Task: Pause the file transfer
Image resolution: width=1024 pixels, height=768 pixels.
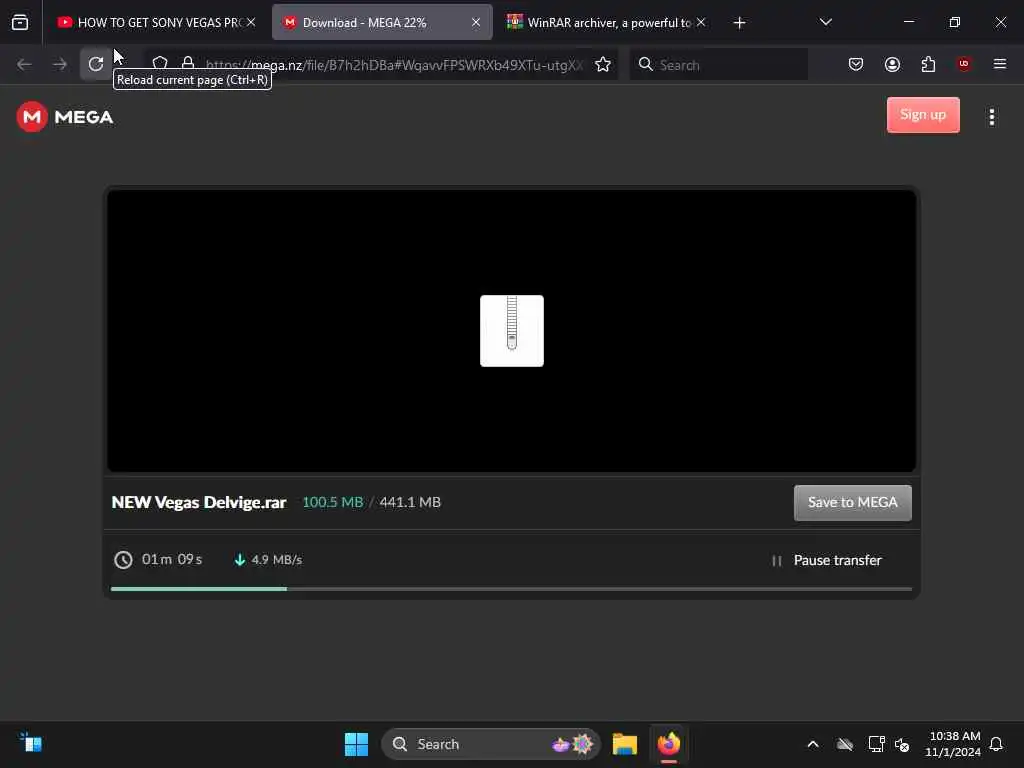Action: (827, 560)
